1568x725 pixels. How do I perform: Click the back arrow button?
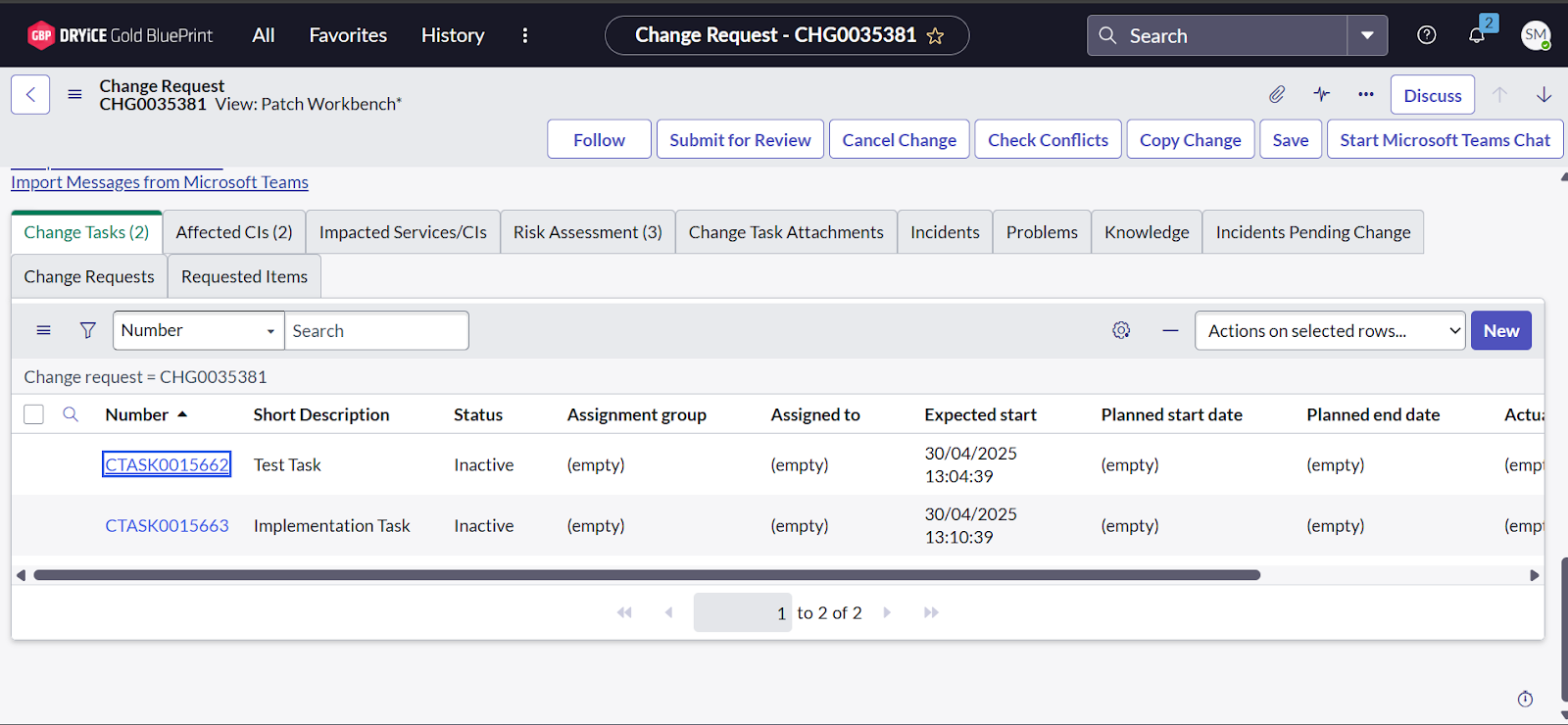coord(30,95)
